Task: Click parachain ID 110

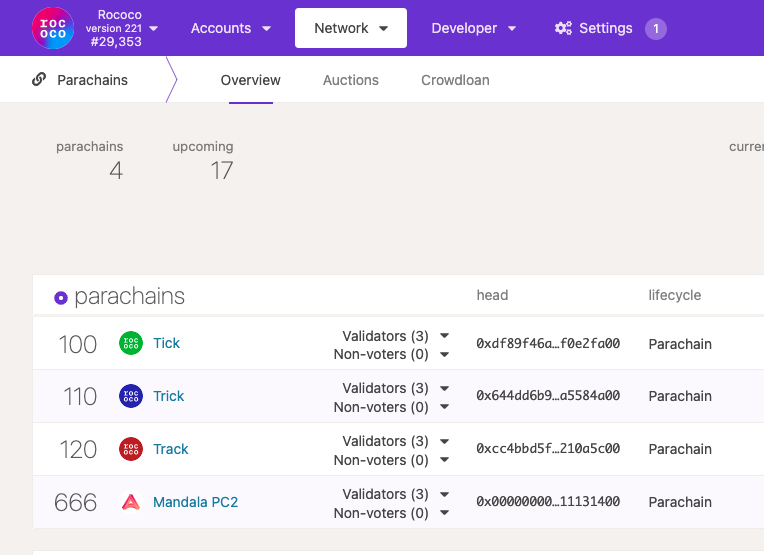Action: 80,397
